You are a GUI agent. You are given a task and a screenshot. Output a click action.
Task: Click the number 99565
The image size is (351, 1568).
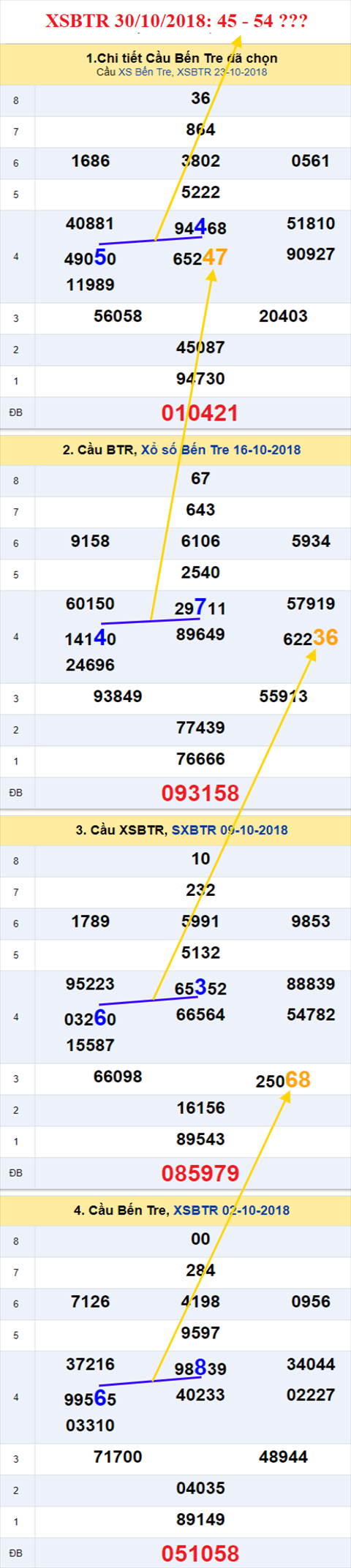(x=90, y=1399)
